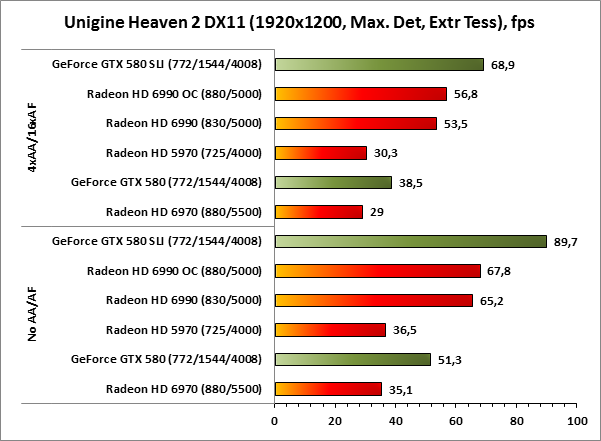Click the green GeForce GTX 580 SLI bar showing 68,9

click(379, 65)
